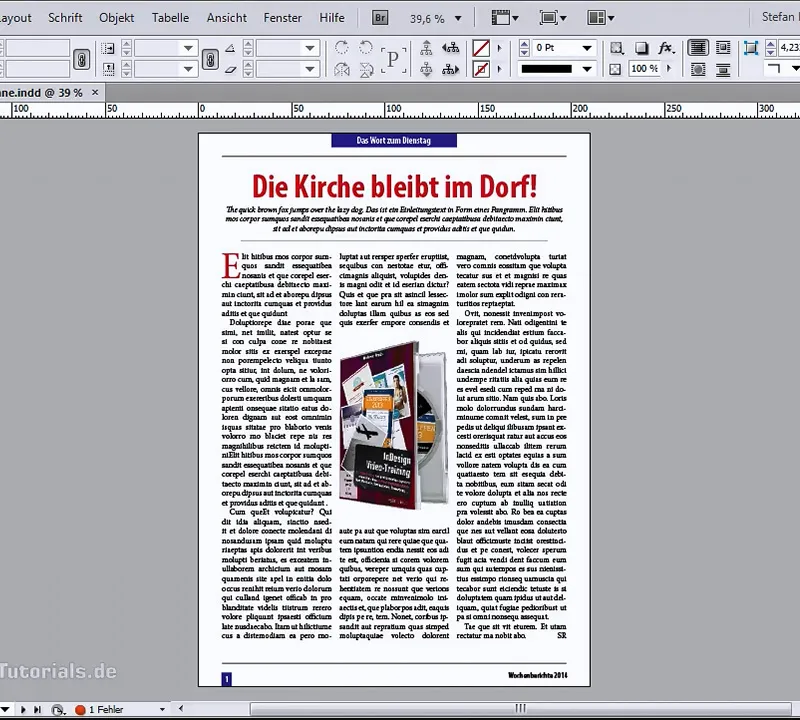Click the stroke color swatch (none)
This screenshot has width=800, height=720.
481,69
